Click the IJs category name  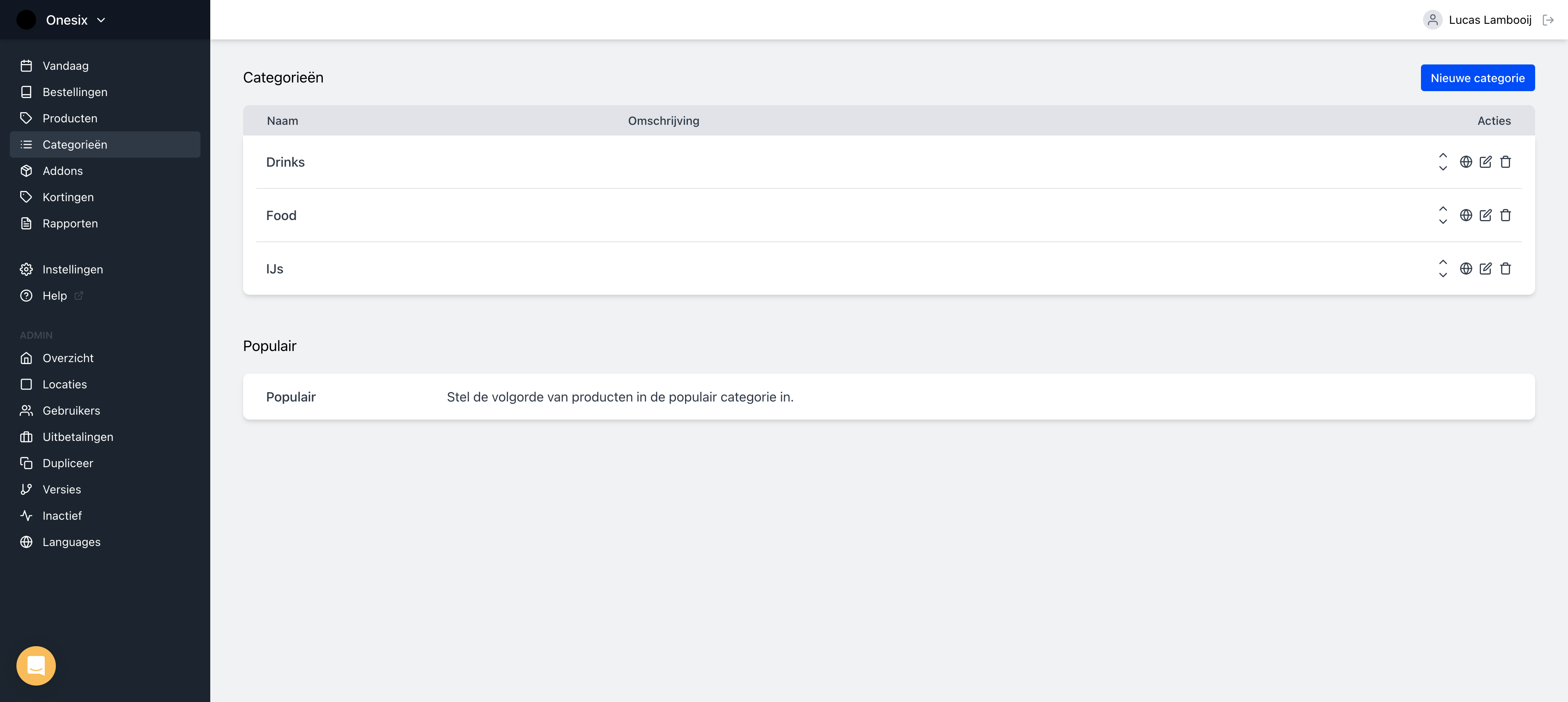pos(274,268)
